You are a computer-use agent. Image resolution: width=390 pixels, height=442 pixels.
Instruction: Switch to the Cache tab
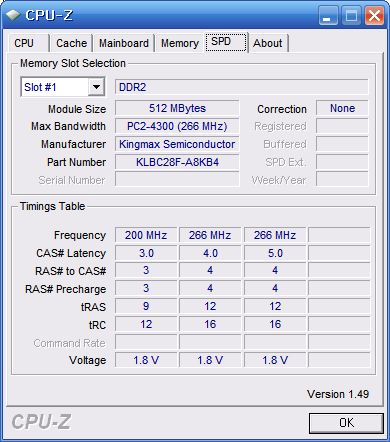point(71,43)
